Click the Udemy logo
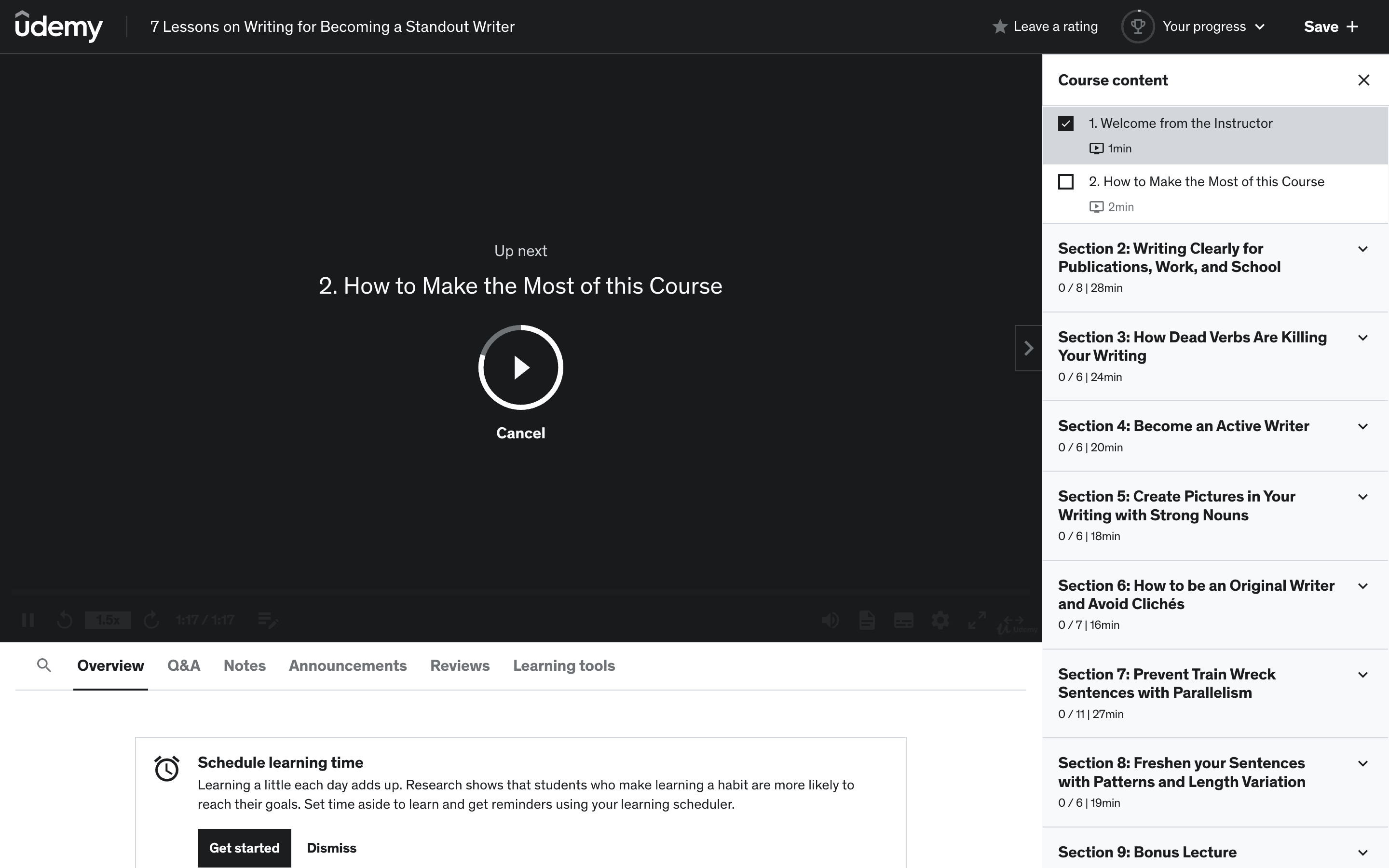The image size is (1389, 868). (x=58, y=27)
